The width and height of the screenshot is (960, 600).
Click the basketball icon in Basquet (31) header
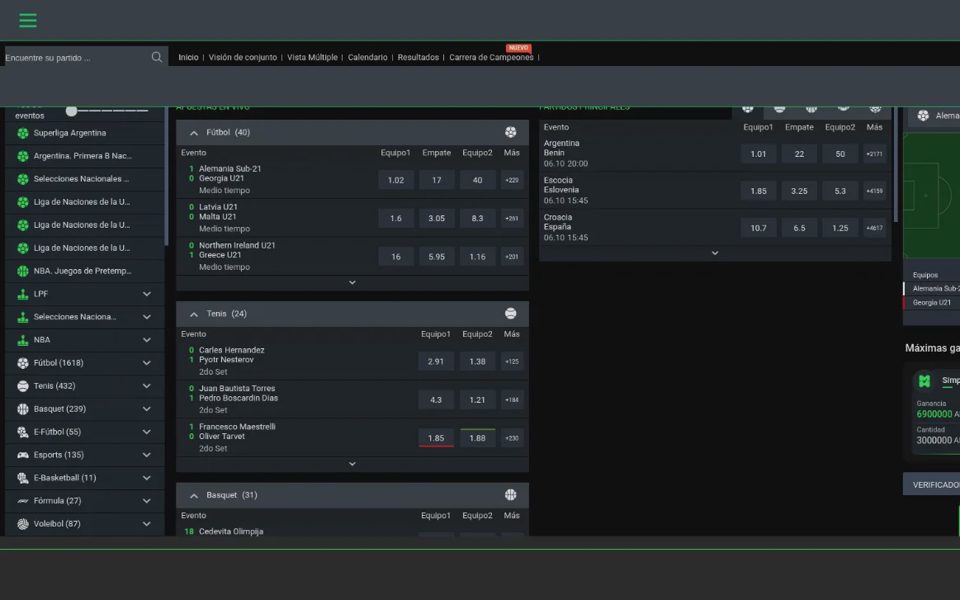[x=511, y=495]
